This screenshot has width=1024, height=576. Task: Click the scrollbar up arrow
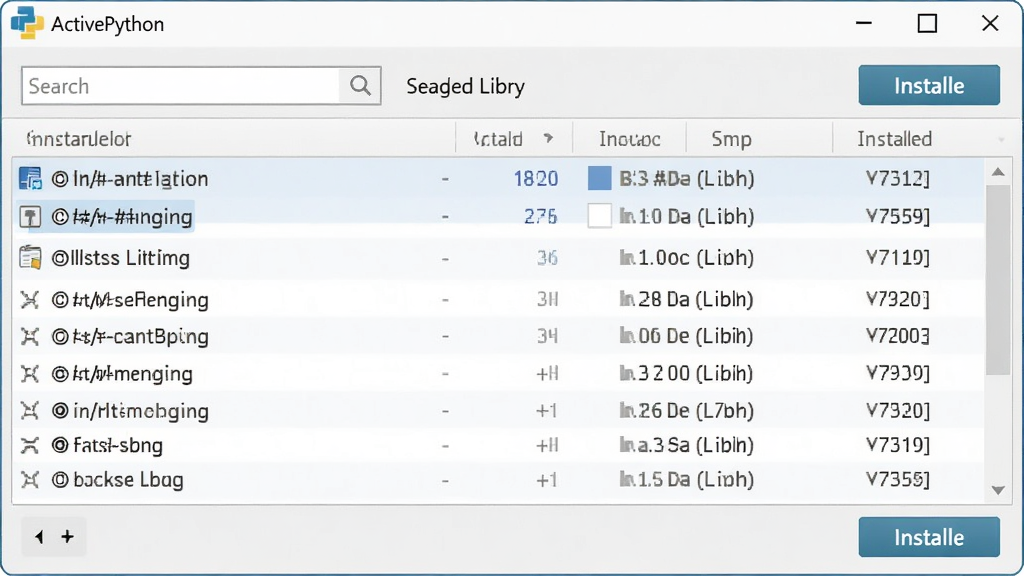pyautogui.click(x=998, y=172)
